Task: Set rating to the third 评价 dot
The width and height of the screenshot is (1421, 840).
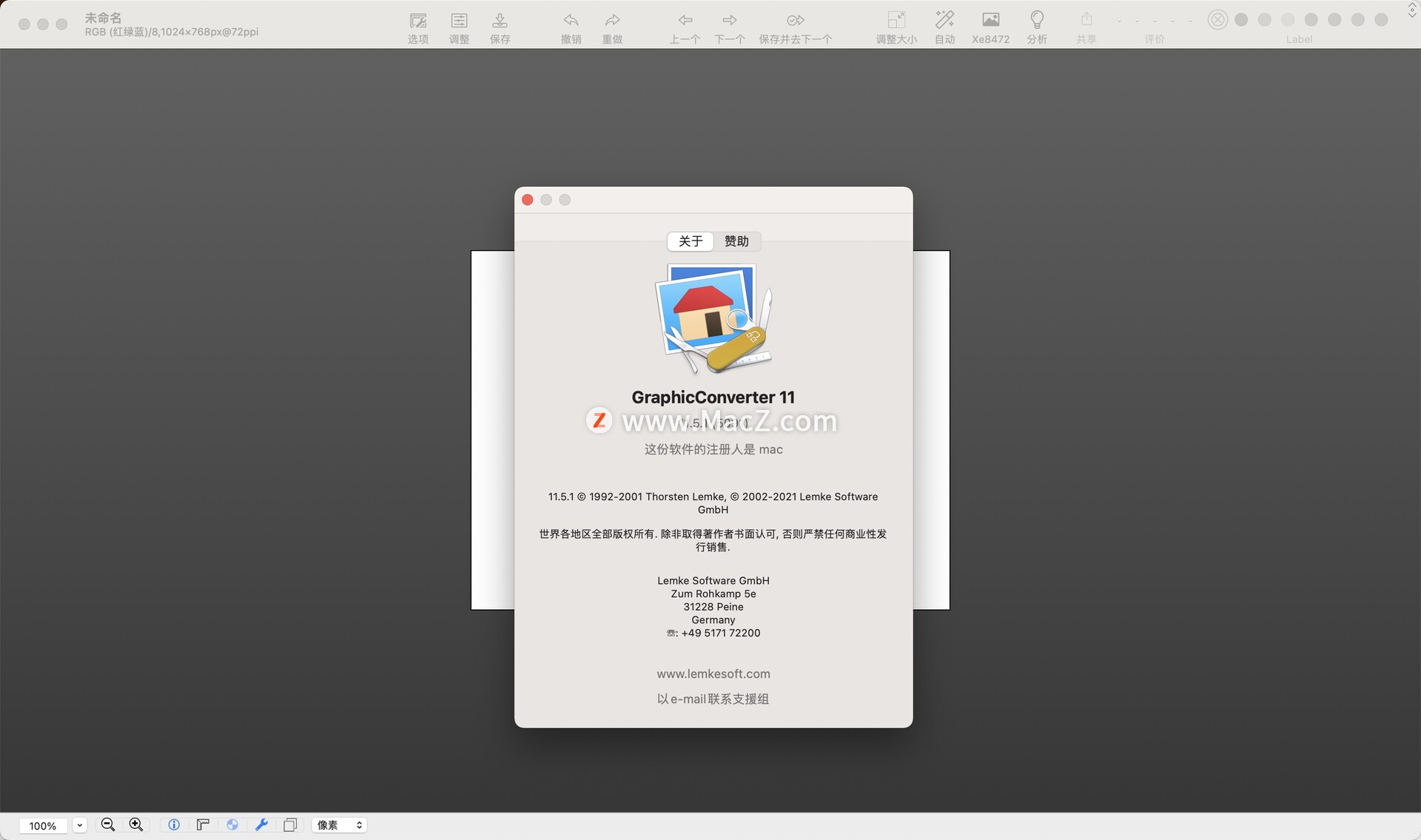Action: [1155, 21]
